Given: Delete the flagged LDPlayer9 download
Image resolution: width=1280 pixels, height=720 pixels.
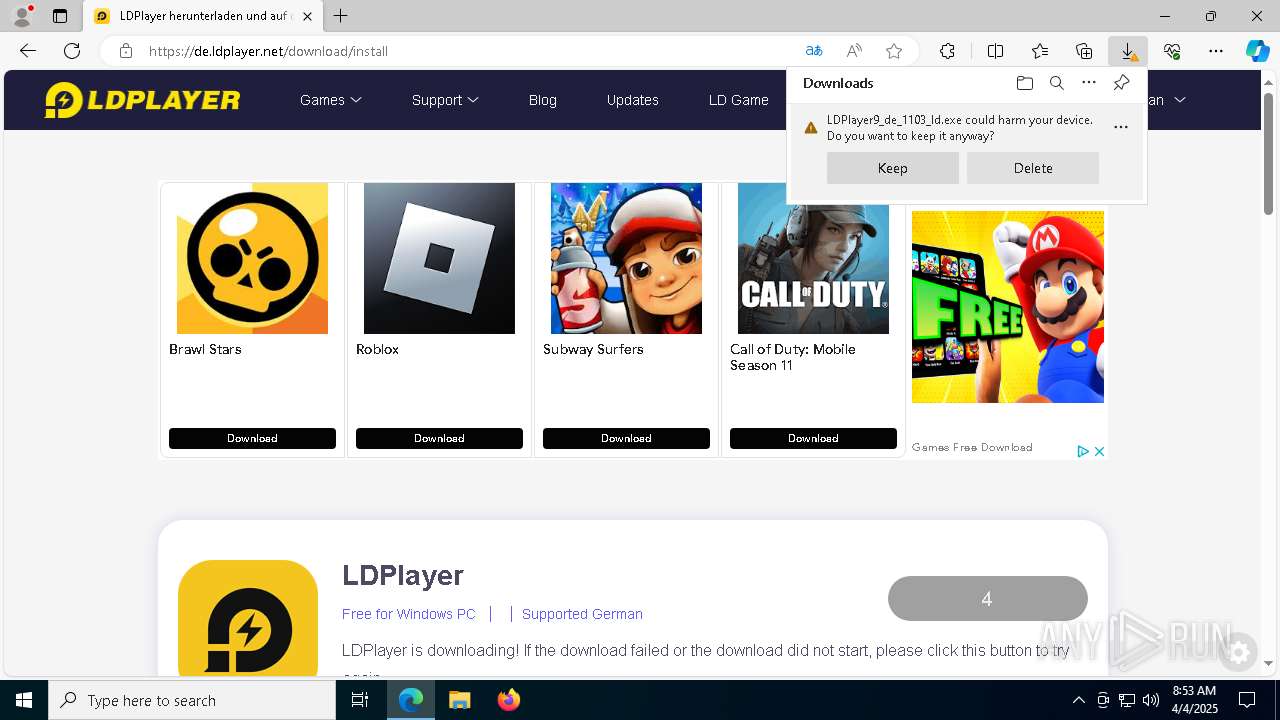Looking at the screenshot, I should pos(1033,168).
